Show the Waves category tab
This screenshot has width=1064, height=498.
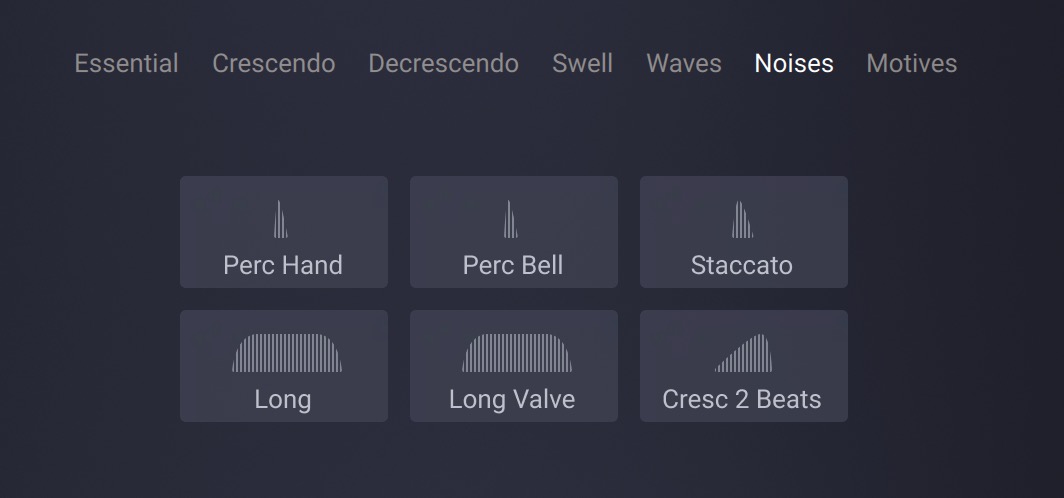point(684,63)
